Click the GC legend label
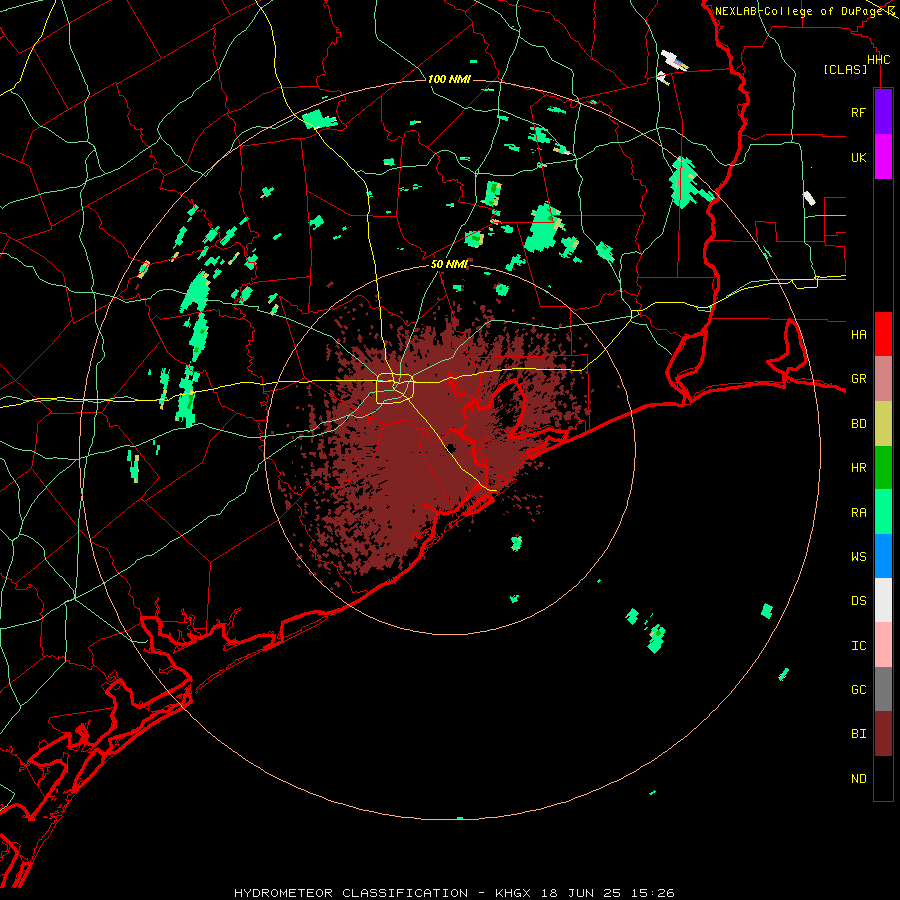900x900 pixels. pyautogui.click(x=859, y=689)
